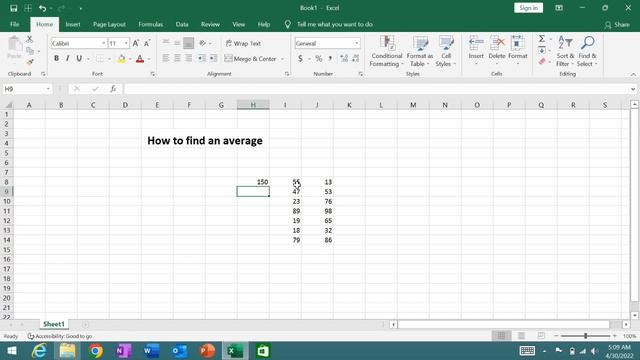Screen dimensions: 640x360
Task: Click the Save icon in the title bar
Action: click(x=13, y=8)
